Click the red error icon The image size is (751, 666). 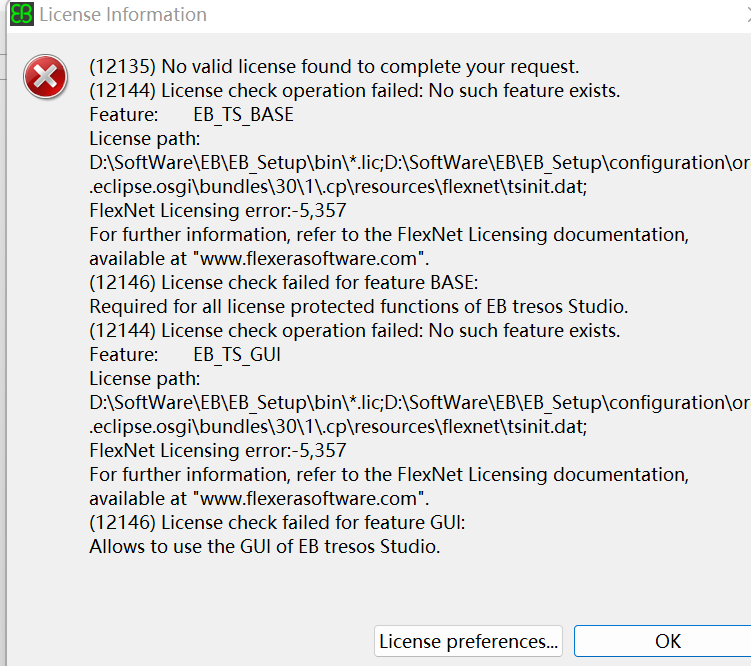(46, 77)
